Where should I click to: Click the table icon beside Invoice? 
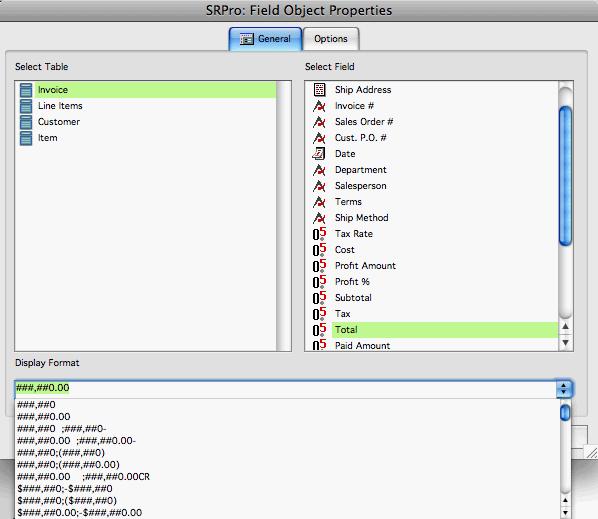(x=26, y=90)
